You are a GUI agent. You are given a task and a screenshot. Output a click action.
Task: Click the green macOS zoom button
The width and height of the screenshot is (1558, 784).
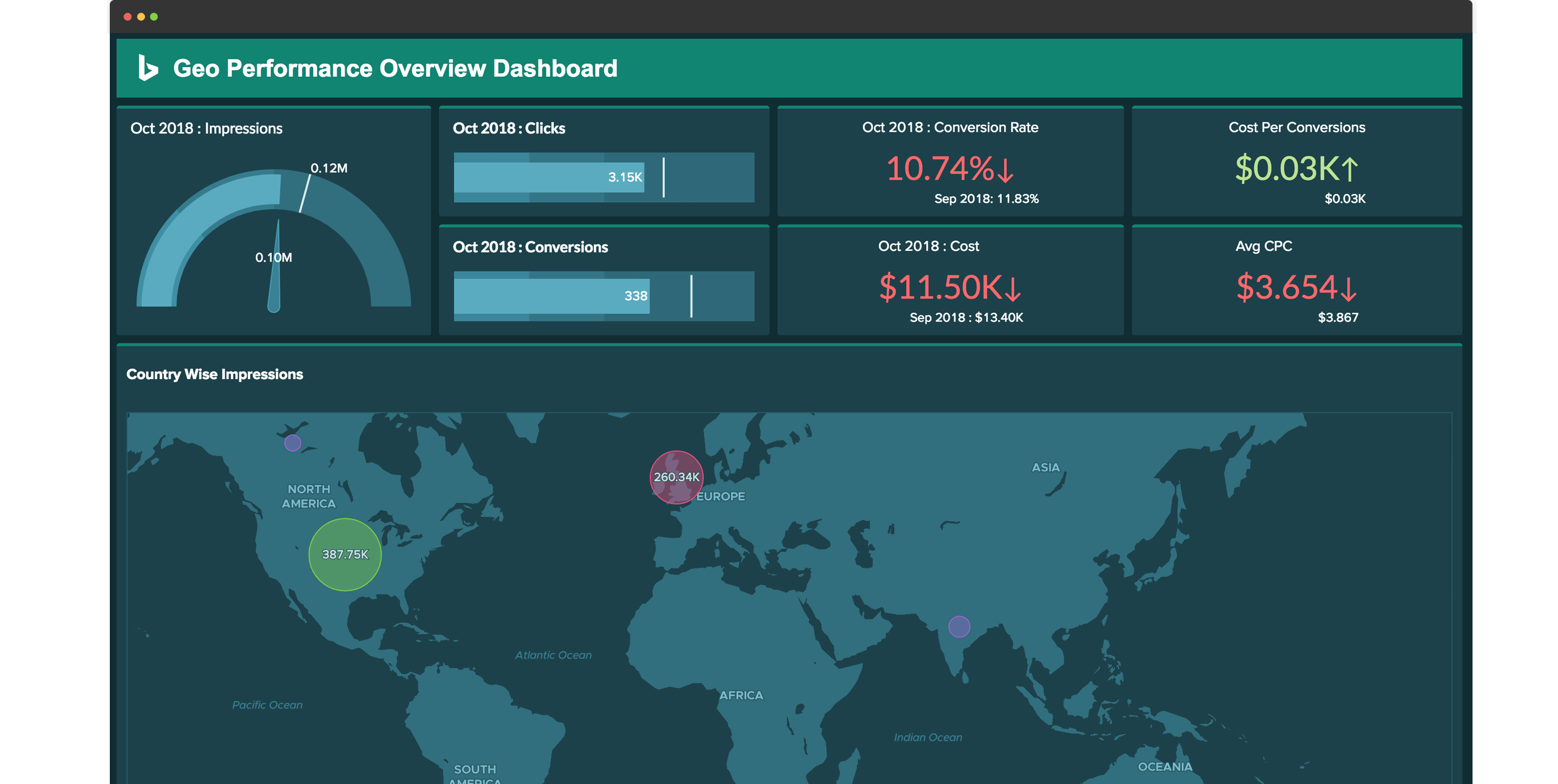pyautogui.click(x=155, y=16)
